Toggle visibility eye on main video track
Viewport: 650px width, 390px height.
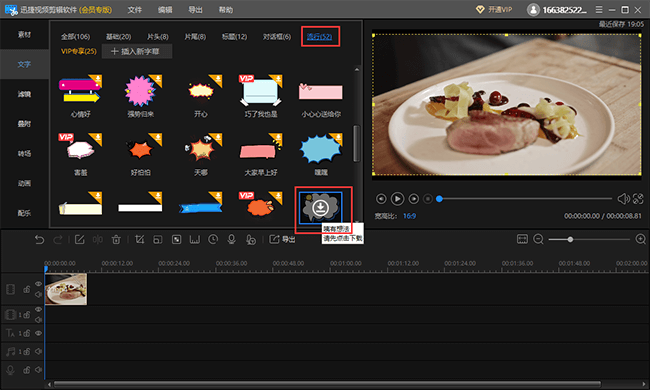(38, 284)
